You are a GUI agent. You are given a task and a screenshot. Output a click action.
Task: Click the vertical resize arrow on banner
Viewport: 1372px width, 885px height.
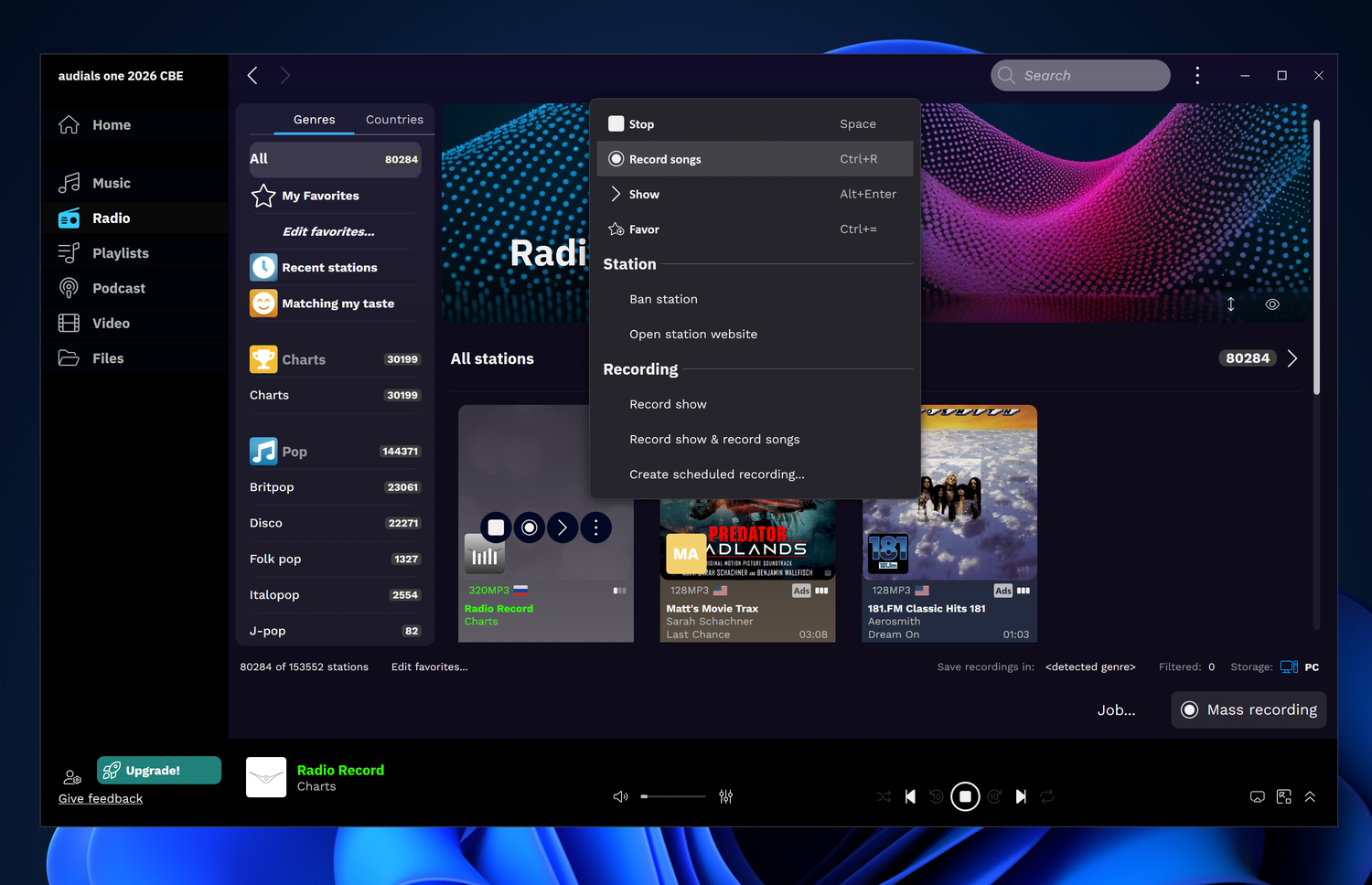pyautogui.click(x=1231, y=304)
